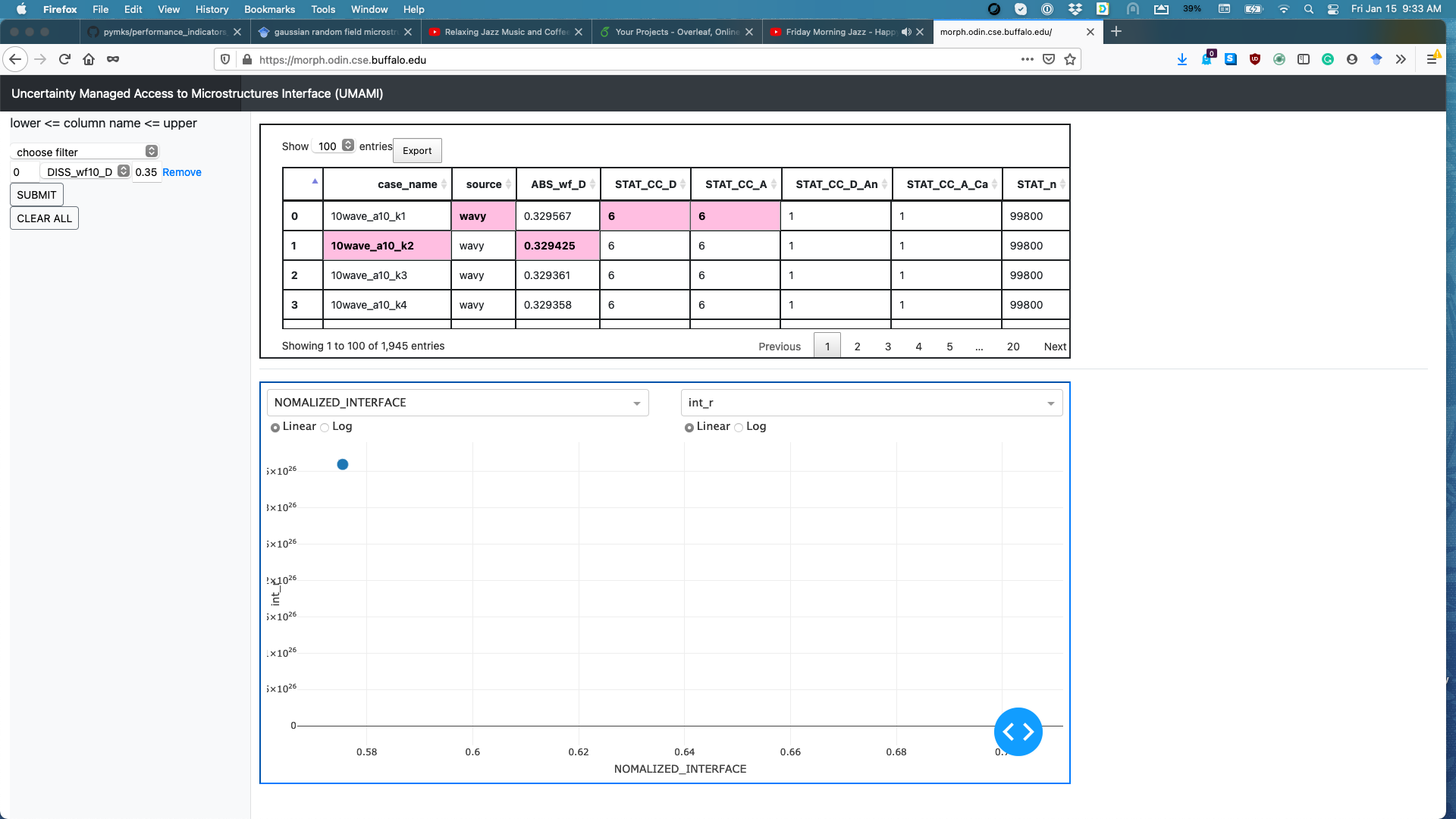
Task: Open the Firefox hamburger menu
Action: point(1432,59)
